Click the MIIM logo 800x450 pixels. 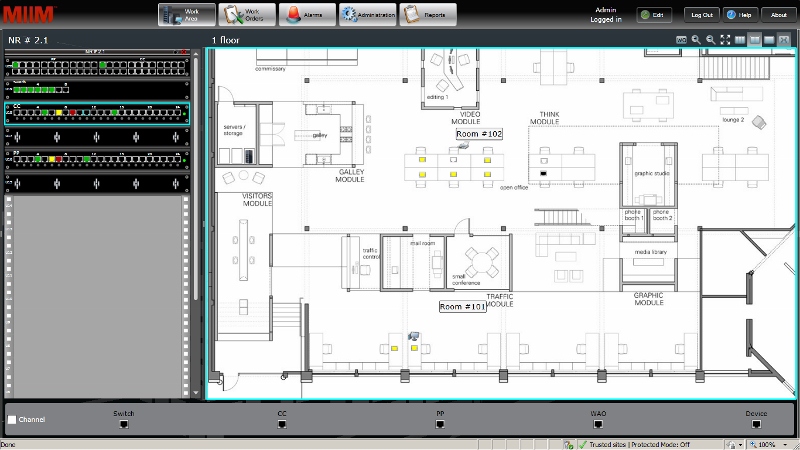pos(30,14)
